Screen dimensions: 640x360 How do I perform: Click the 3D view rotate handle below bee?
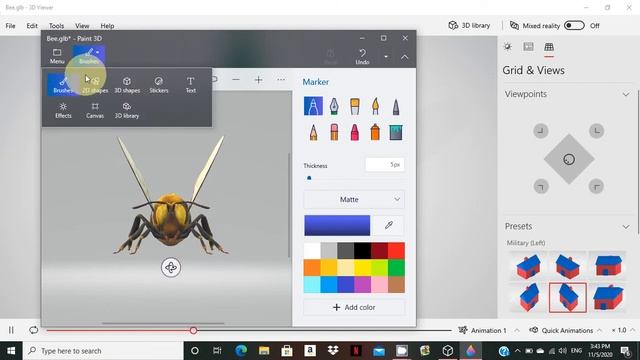[x=171, y=268]
